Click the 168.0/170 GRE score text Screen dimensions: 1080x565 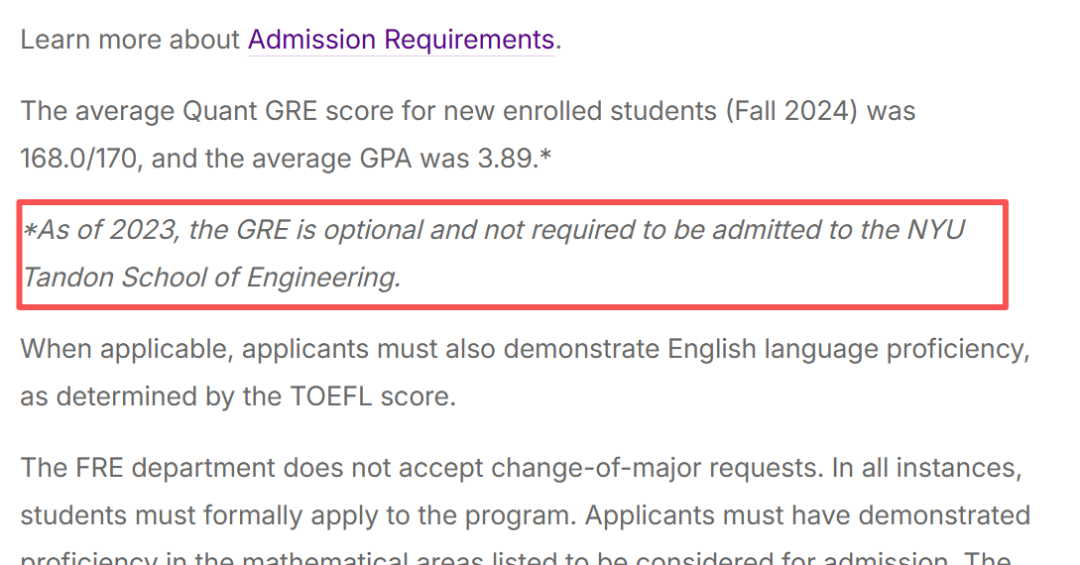(78, 157)
